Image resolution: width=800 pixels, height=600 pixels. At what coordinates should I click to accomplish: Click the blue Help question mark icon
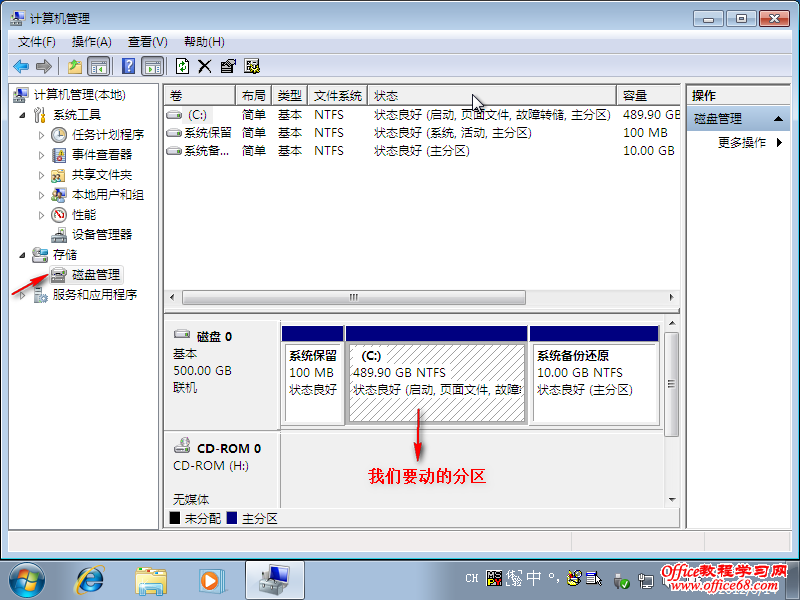128,66
